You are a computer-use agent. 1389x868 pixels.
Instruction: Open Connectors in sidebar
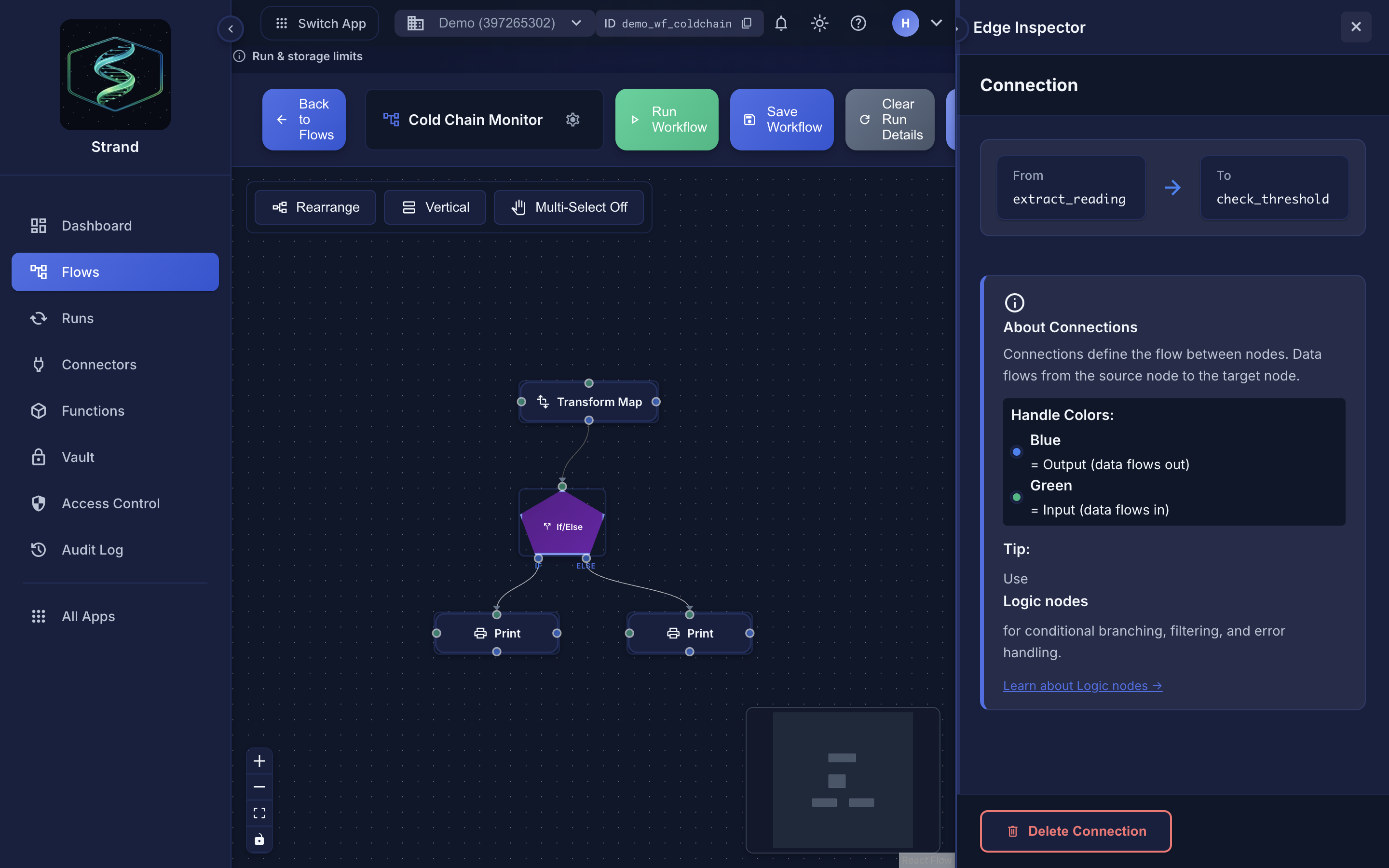pyautogui.click(x=115, y=365)
